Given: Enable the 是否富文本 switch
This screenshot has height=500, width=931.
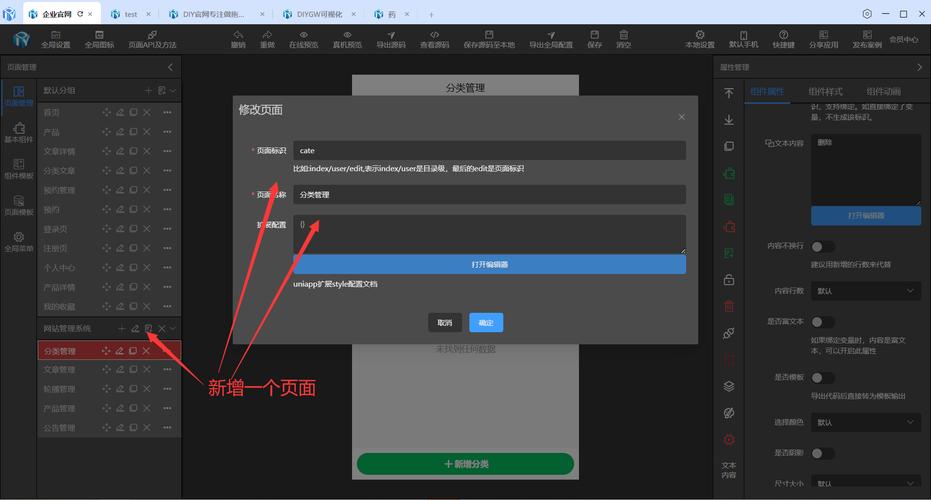Looking at the screenshot, I should (822, 322).
